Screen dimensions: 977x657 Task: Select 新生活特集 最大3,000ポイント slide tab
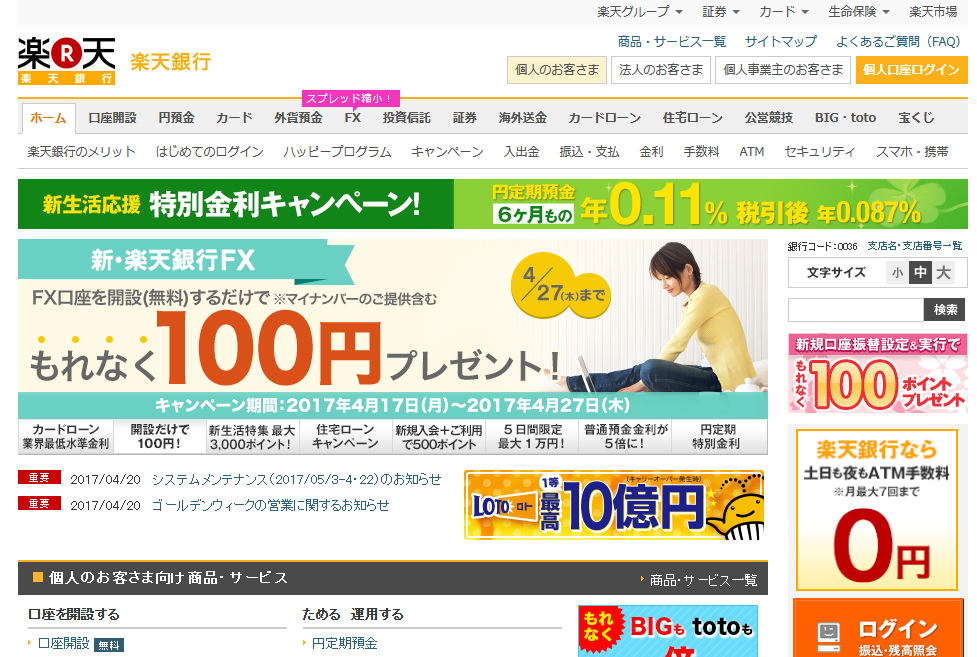pyautogui.click(x=252, y=436)
